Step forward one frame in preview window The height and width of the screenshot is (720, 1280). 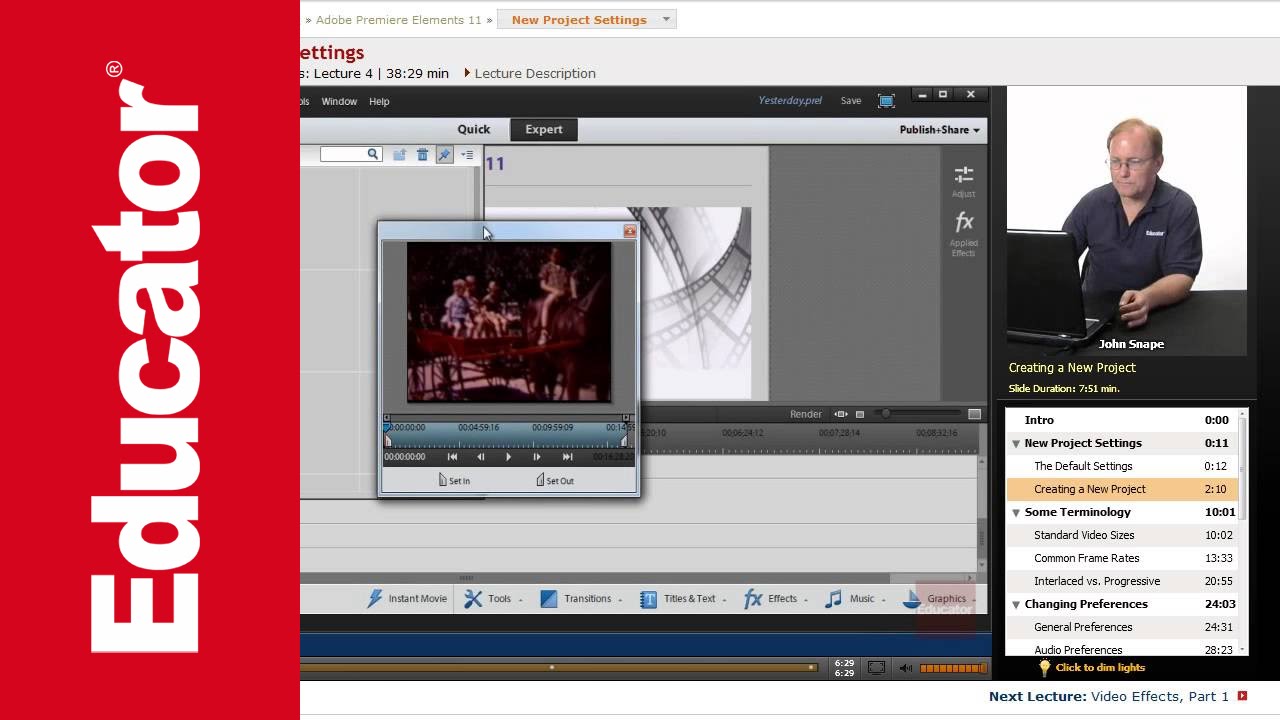tap(536, 456)
